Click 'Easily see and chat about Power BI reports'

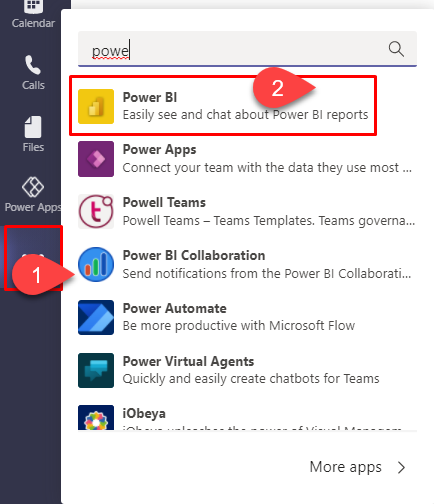(245, 115)
